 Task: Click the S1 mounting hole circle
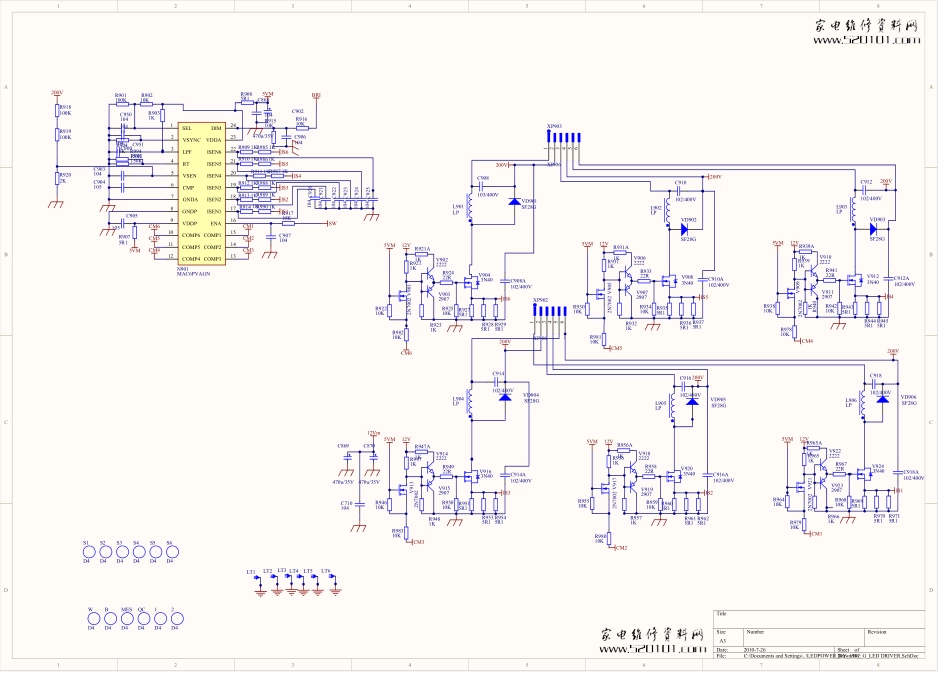coord(87,552)
